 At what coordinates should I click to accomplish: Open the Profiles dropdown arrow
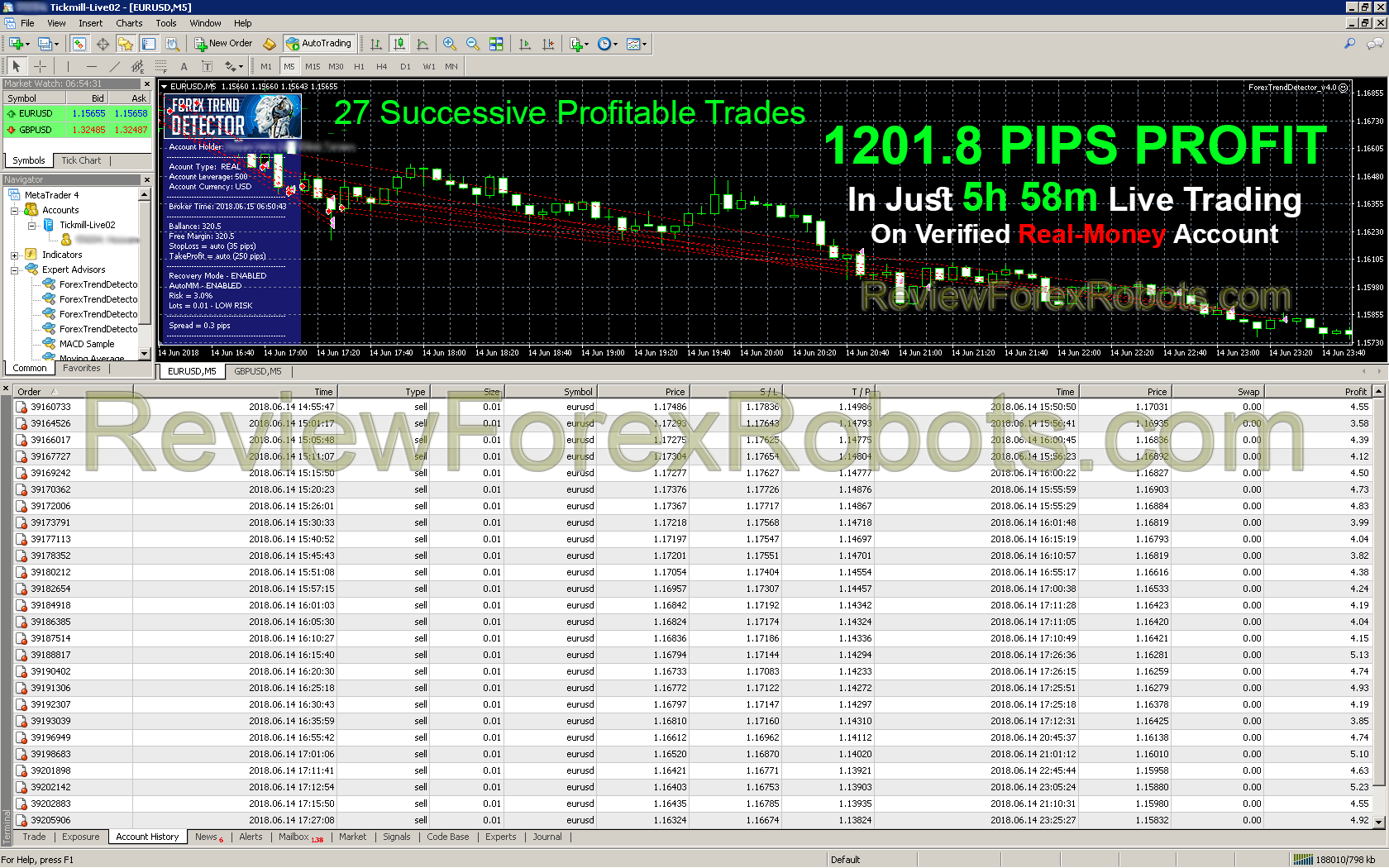point(56,44)
